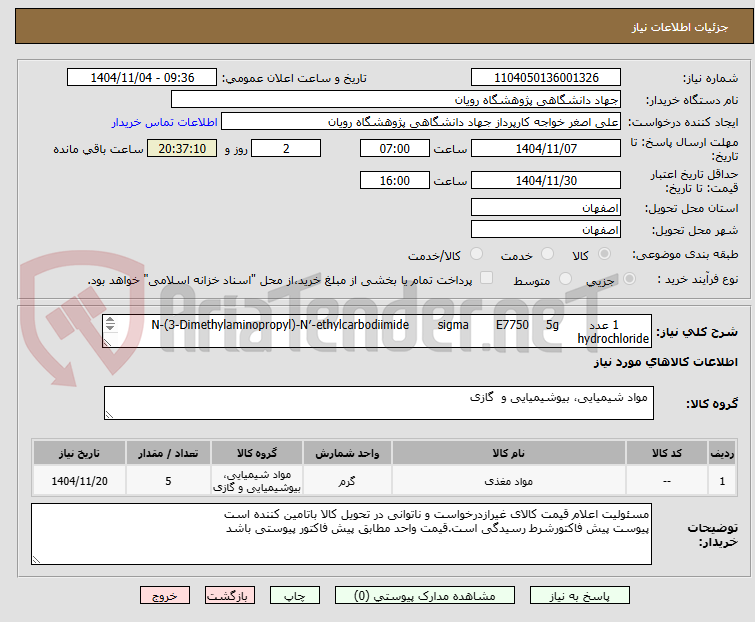Viewport: 755px width, 622px height.
Task: Click resize handle of گروه کالا box
Action: pos(109,415)
